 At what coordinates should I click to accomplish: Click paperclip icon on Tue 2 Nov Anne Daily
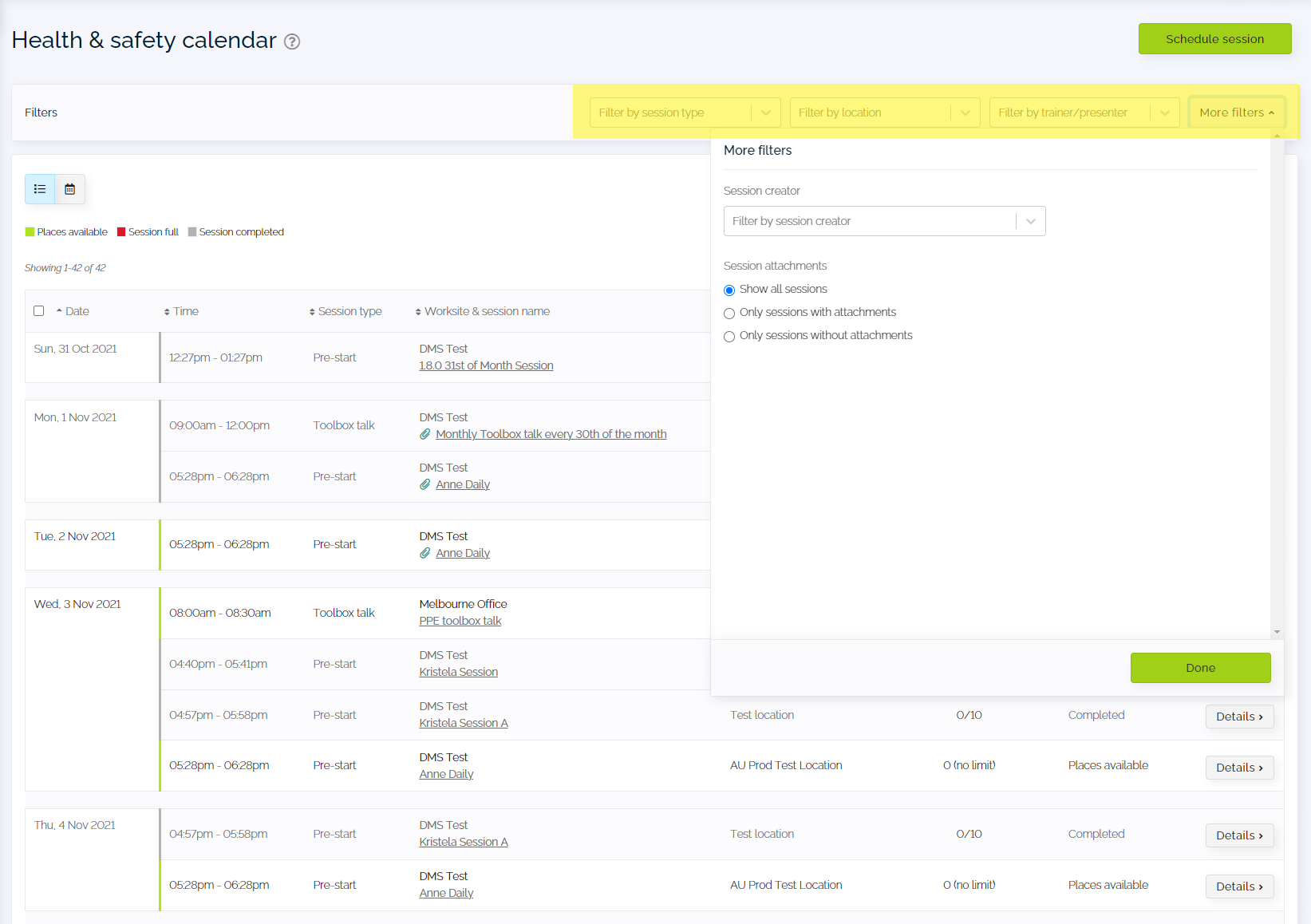click(x=425, y=553)
